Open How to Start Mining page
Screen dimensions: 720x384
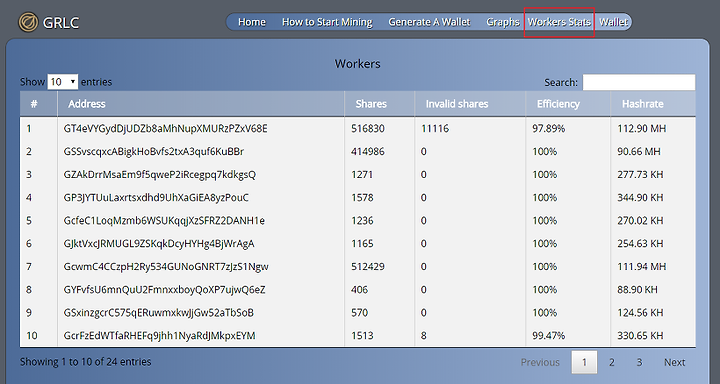tap(327, 22)
